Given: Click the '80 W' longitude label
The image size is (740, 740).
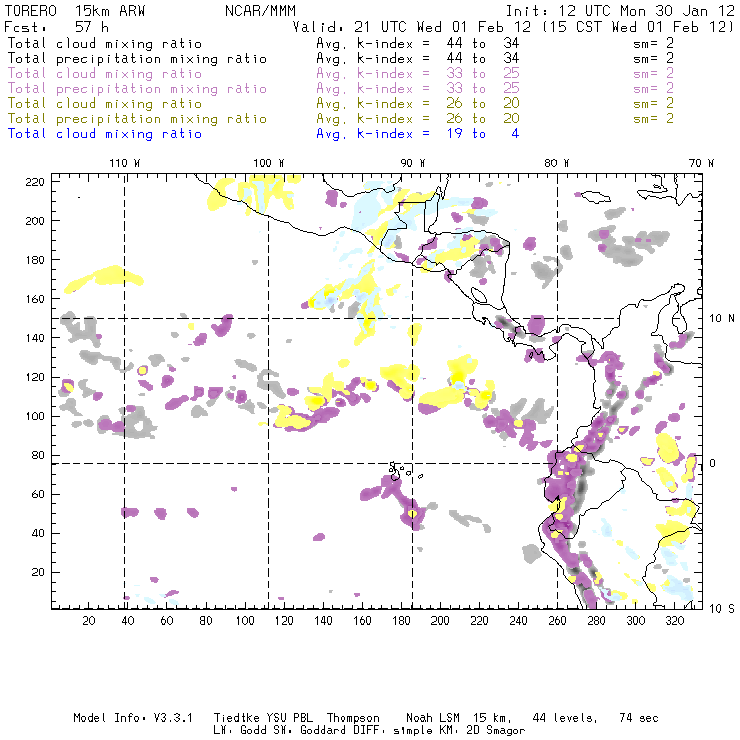Looking at the screenshot, I should 557,163.
